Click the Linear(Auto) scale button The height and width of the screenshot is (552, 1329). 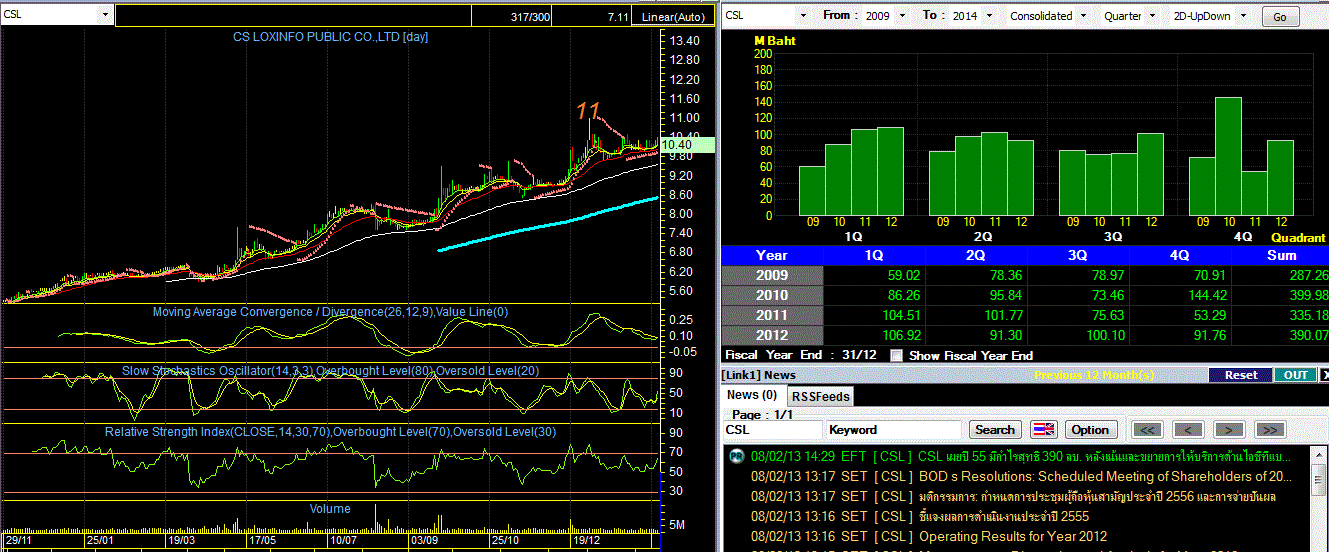click(672, 16)
